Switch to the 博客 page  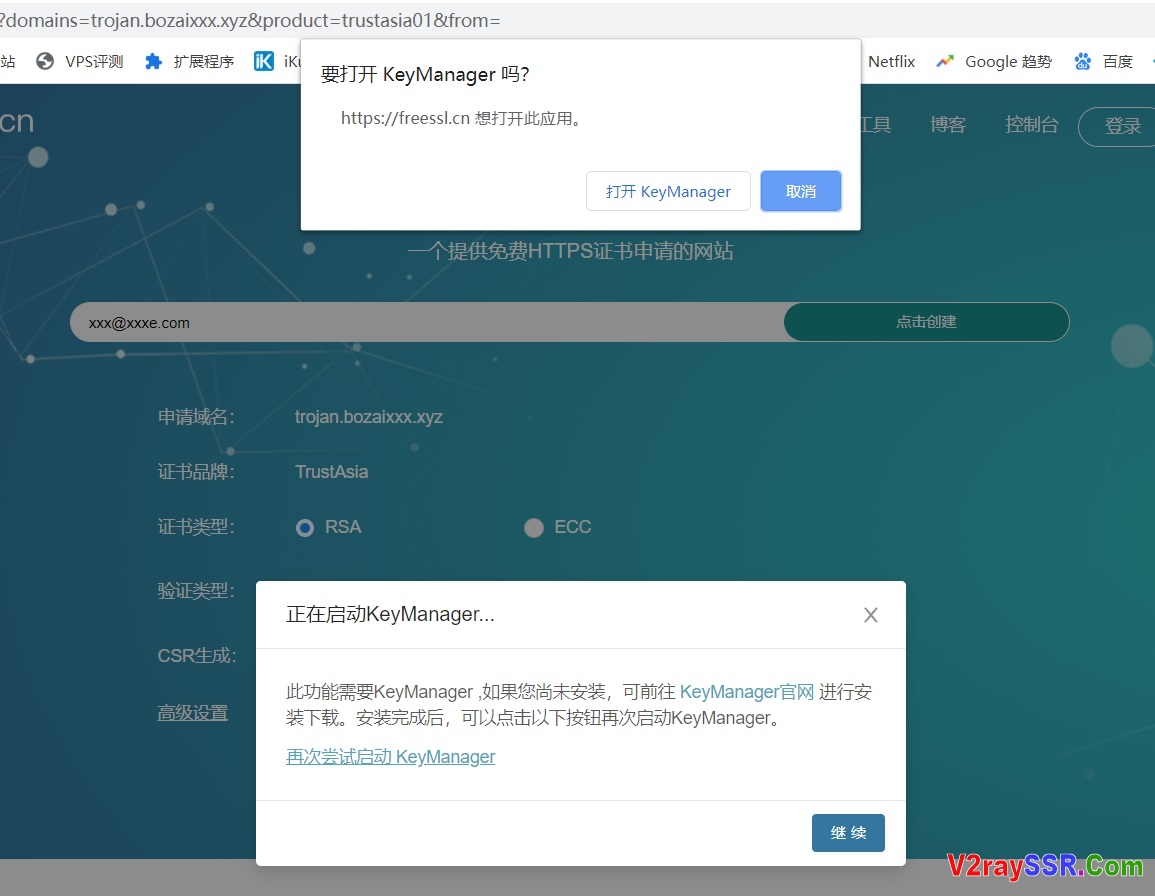click(948, 124)
